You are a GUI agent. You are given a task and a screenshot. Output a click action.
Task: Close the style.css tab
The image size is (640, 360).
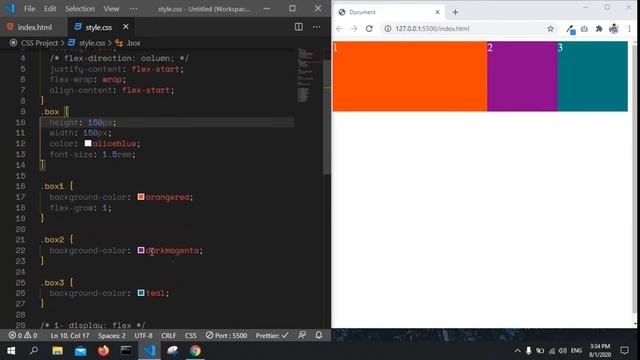(x=126, y=27)
